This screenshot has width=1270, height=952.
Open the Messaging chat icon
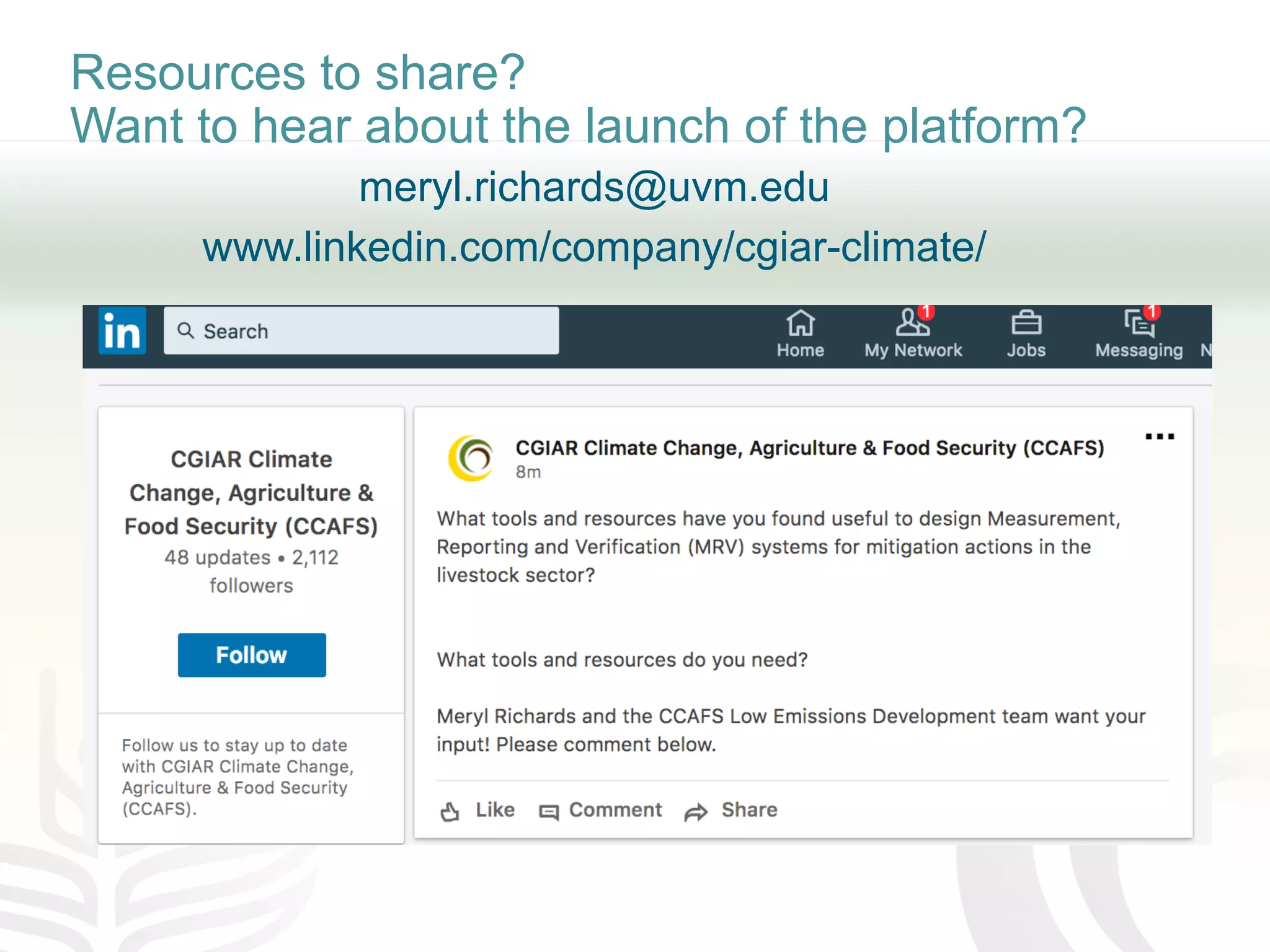point(1139,323)
